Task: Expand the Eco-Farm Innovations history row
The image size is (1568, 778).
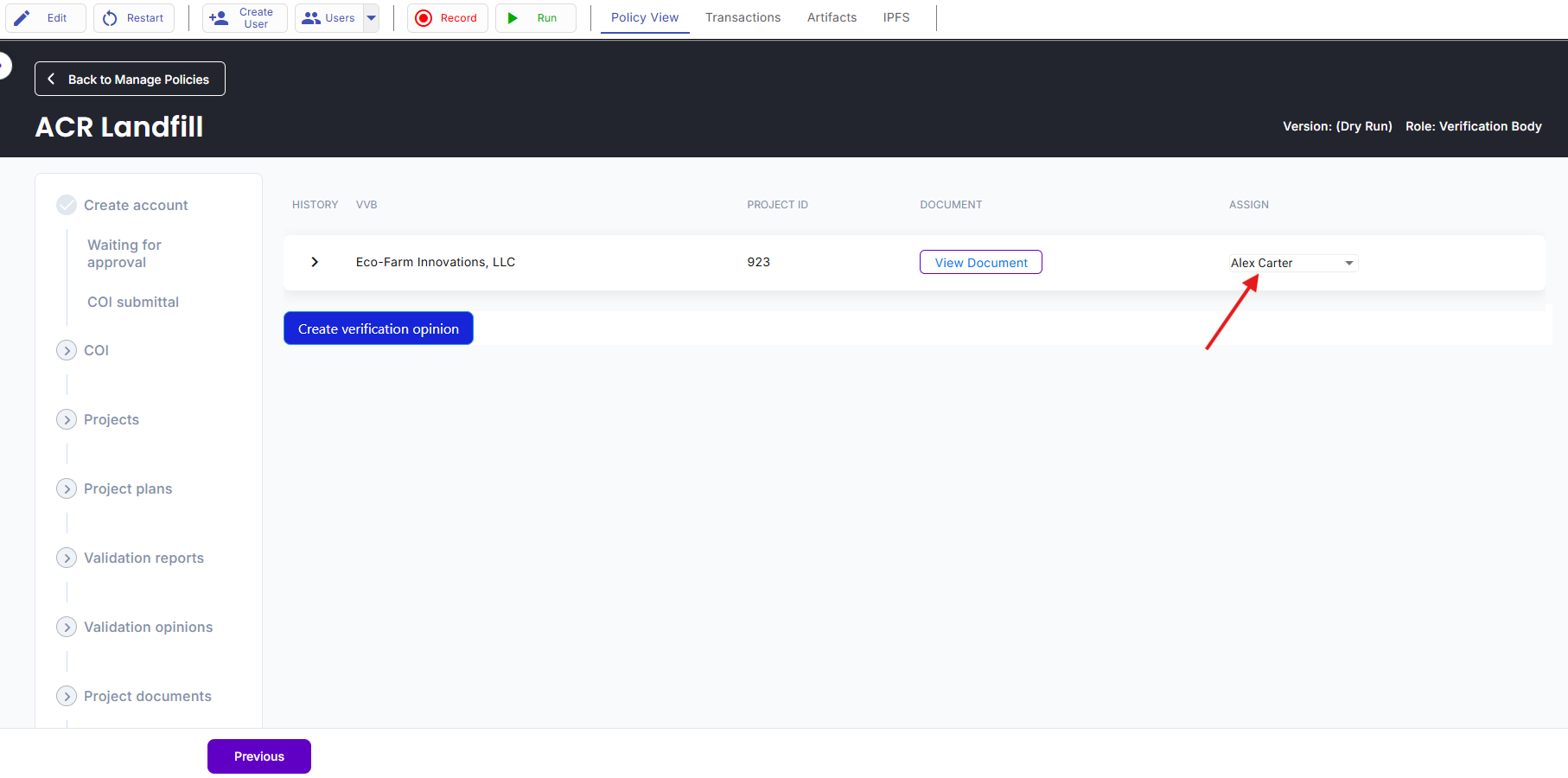Action: coord(315,262)
